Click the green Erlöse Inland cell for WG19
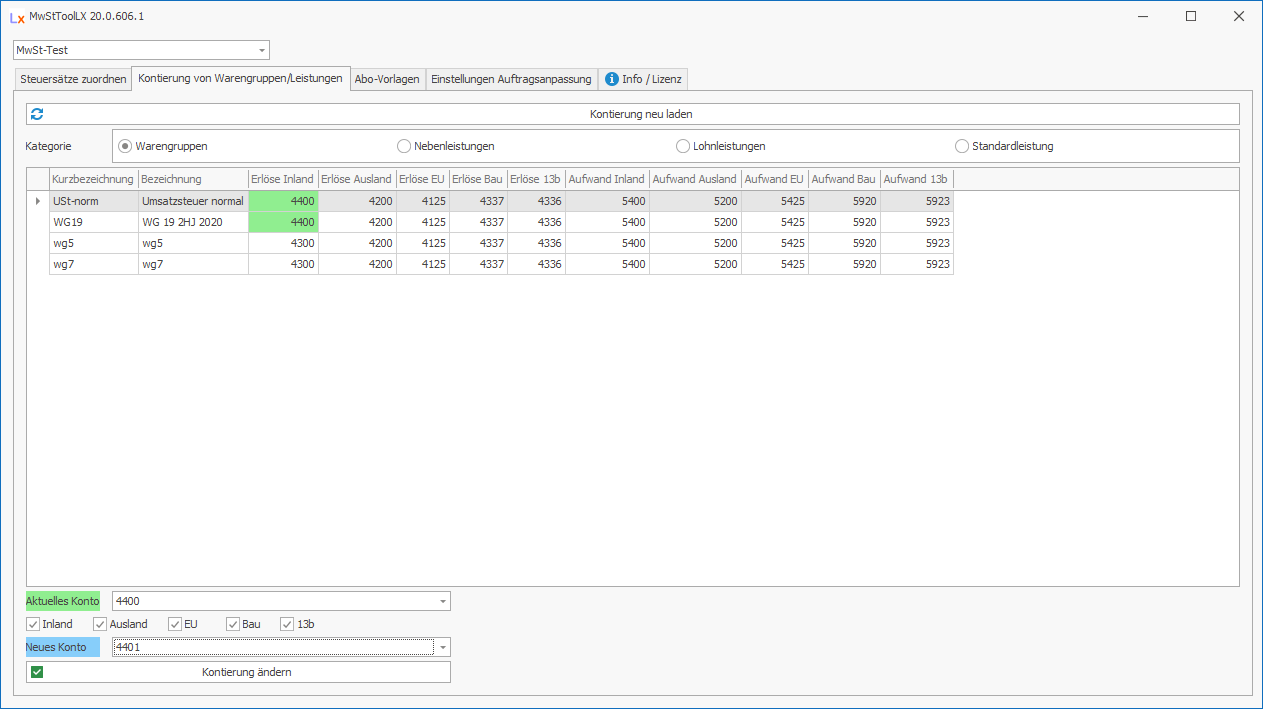This screenshot has height=709, width=1263. (x=283, y=222)
